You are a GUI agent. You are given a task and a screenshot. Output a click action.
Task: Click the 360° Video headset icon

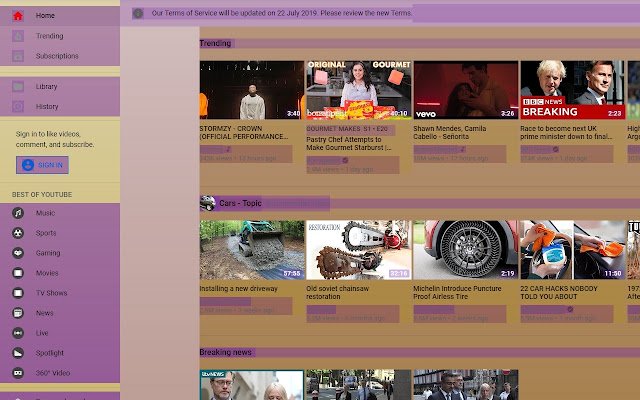[x=18, y=373]
